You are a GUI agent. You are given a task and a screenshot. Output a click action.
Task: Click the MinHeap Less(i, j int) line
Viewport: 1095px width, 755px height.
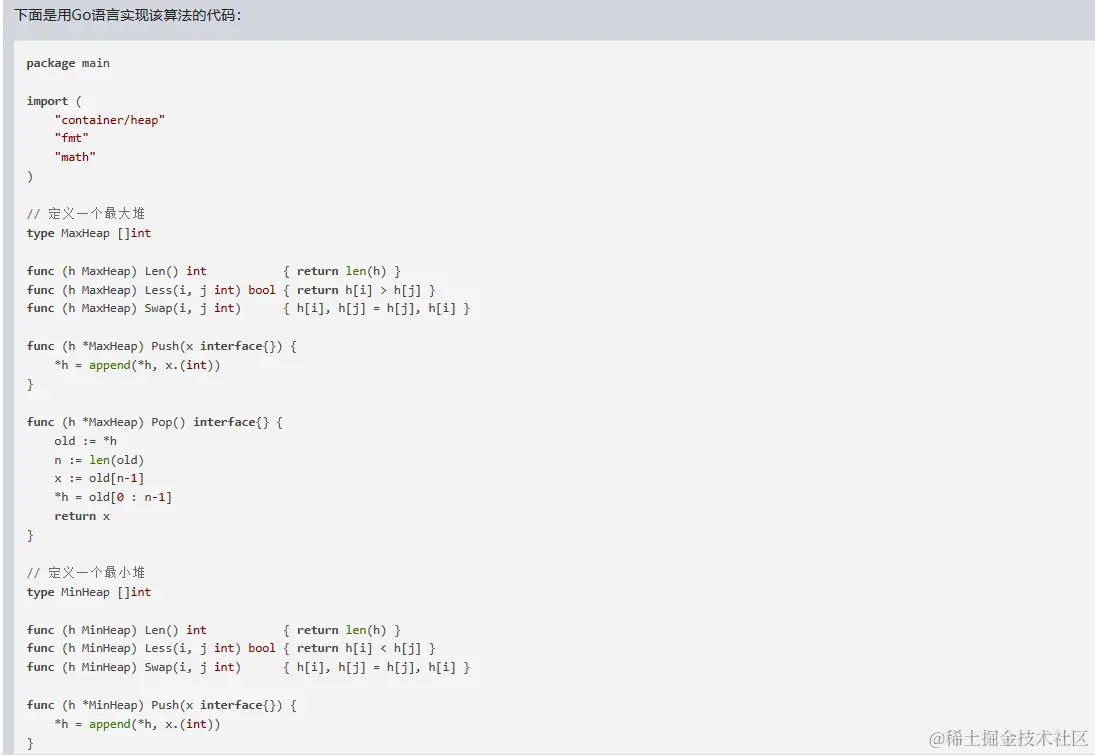coord(231,648)
